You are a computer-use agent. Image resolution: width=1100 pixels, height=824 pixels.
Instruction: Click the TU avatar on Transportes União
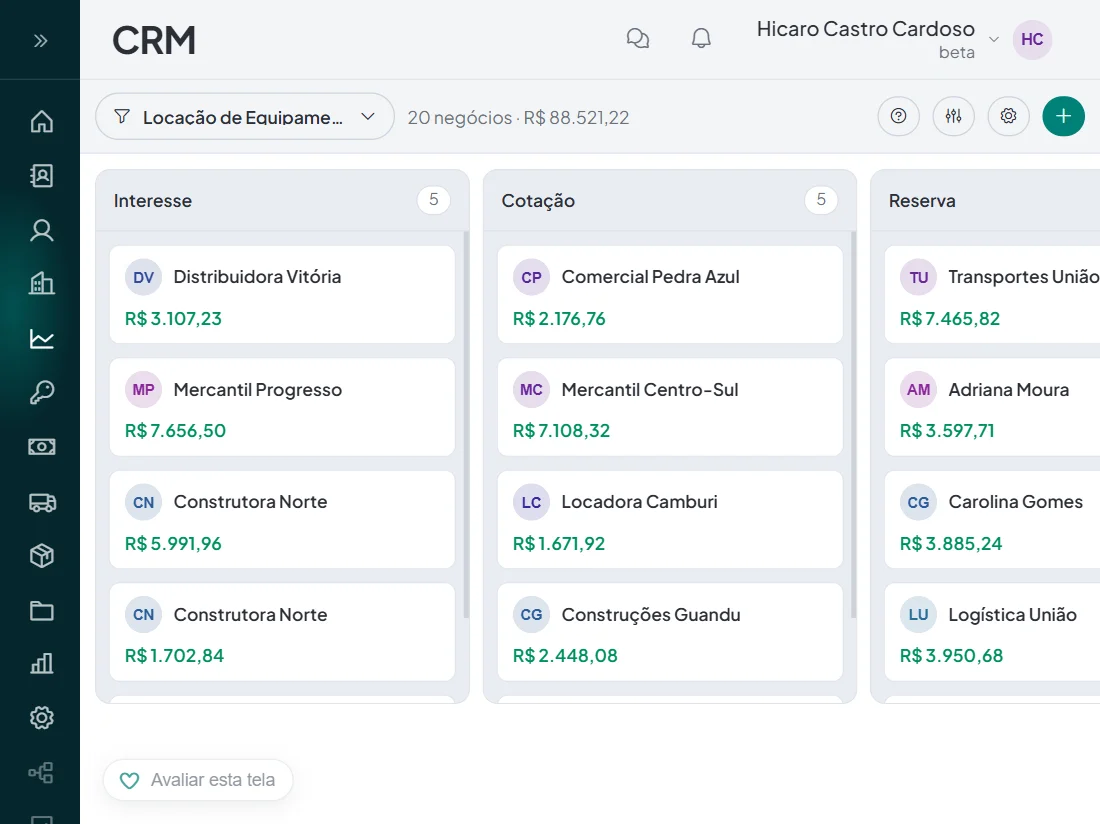coord(918,277)
